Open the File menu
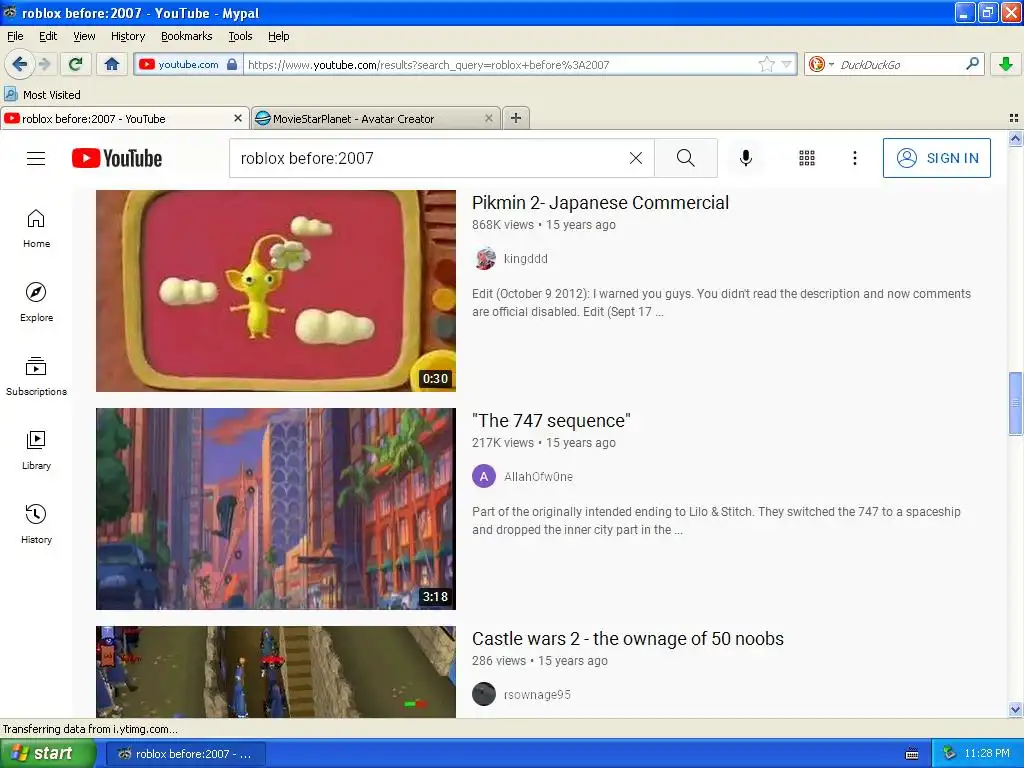 15,36
